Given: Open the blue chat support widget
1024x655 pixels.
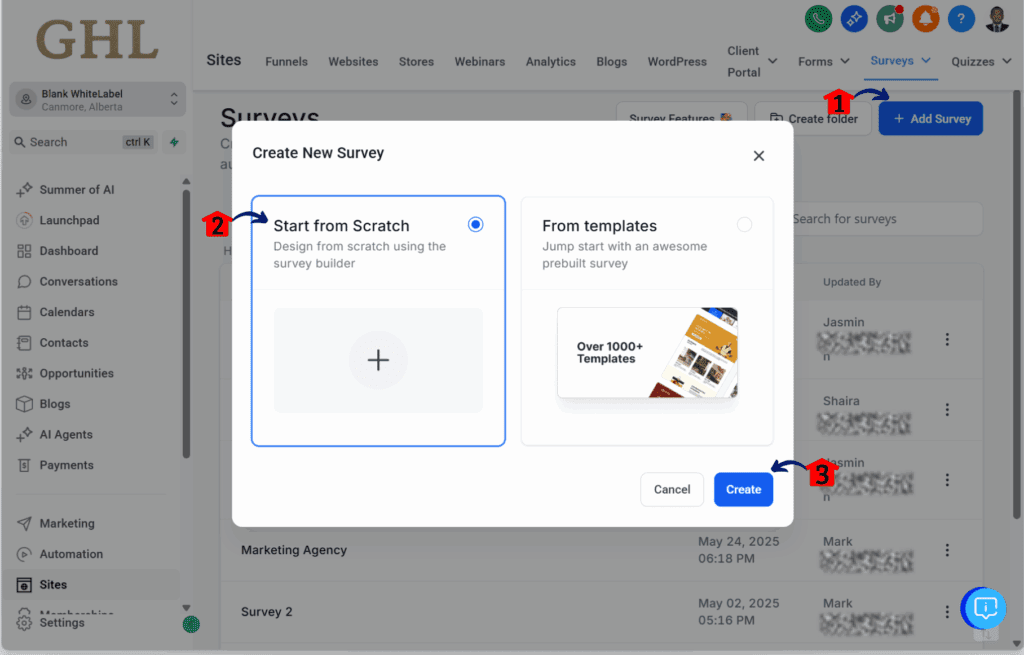Looking at the screenshot, I should tap(984, 608).
